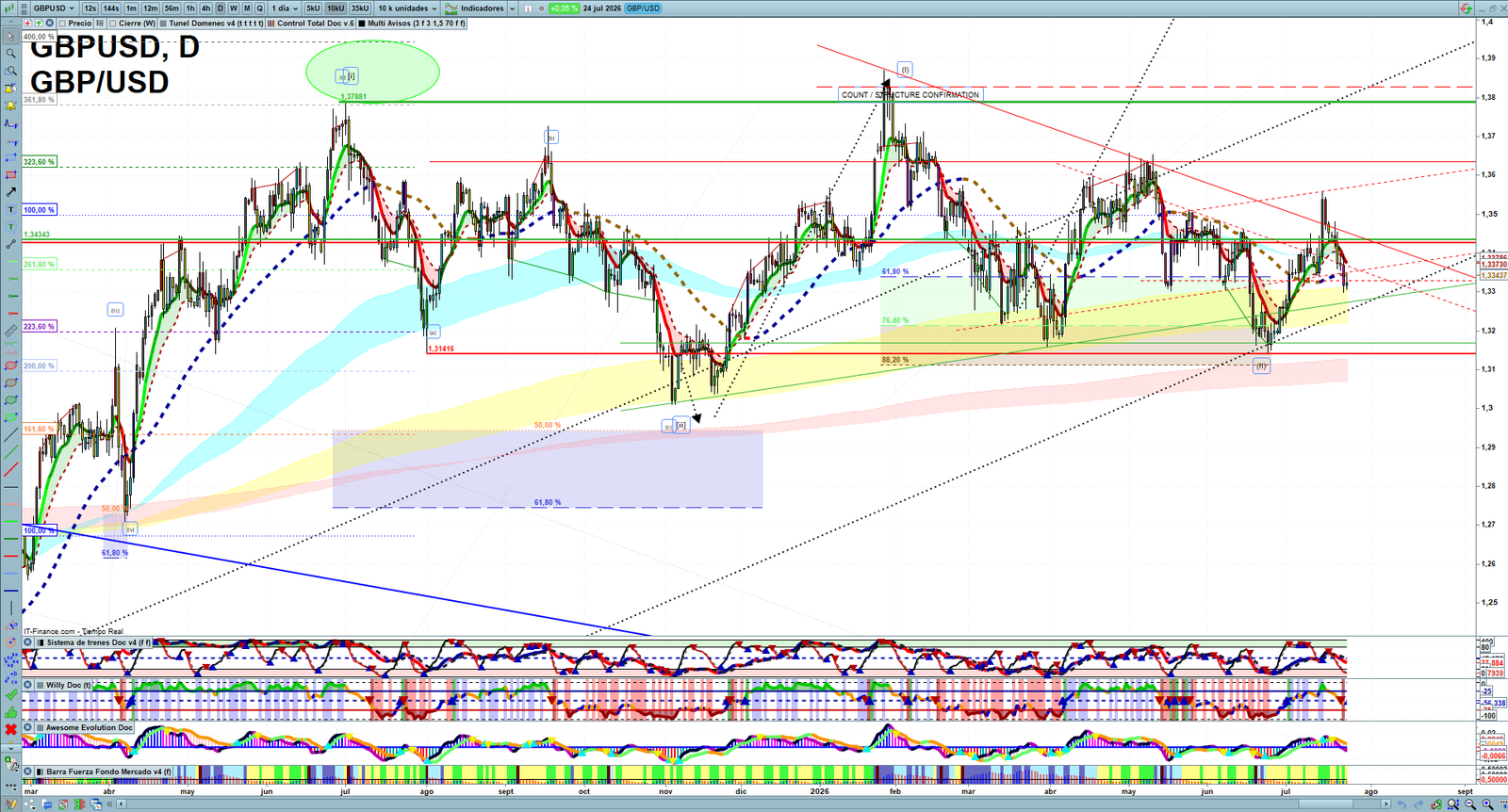
Task: Expand the Indicadores dropdown arrow
Action: click(513, 8)
